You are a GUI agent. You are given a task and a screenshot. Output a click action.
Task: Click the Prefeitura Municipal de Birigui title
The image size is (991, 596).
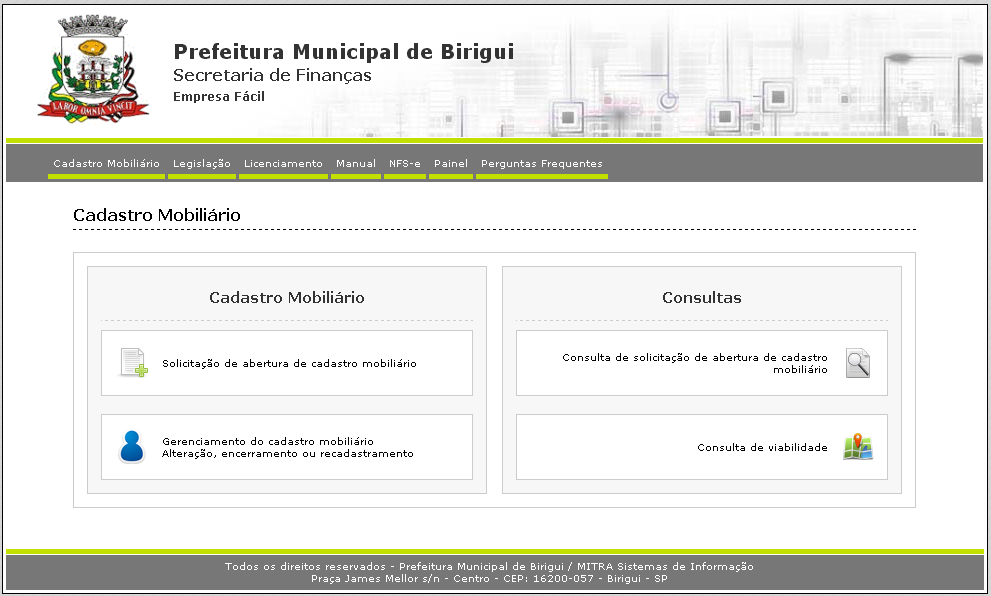(344, 52)
